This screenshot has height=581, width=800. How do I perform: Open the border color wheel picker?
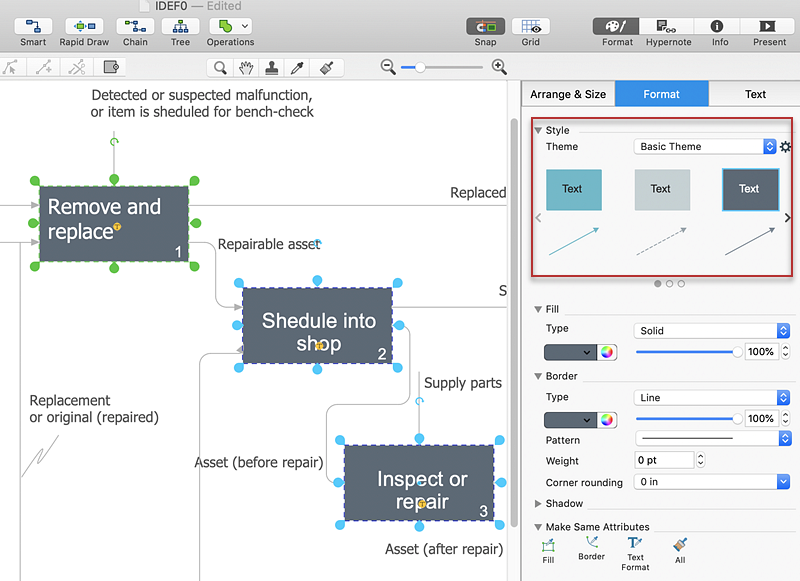[607, 420]
